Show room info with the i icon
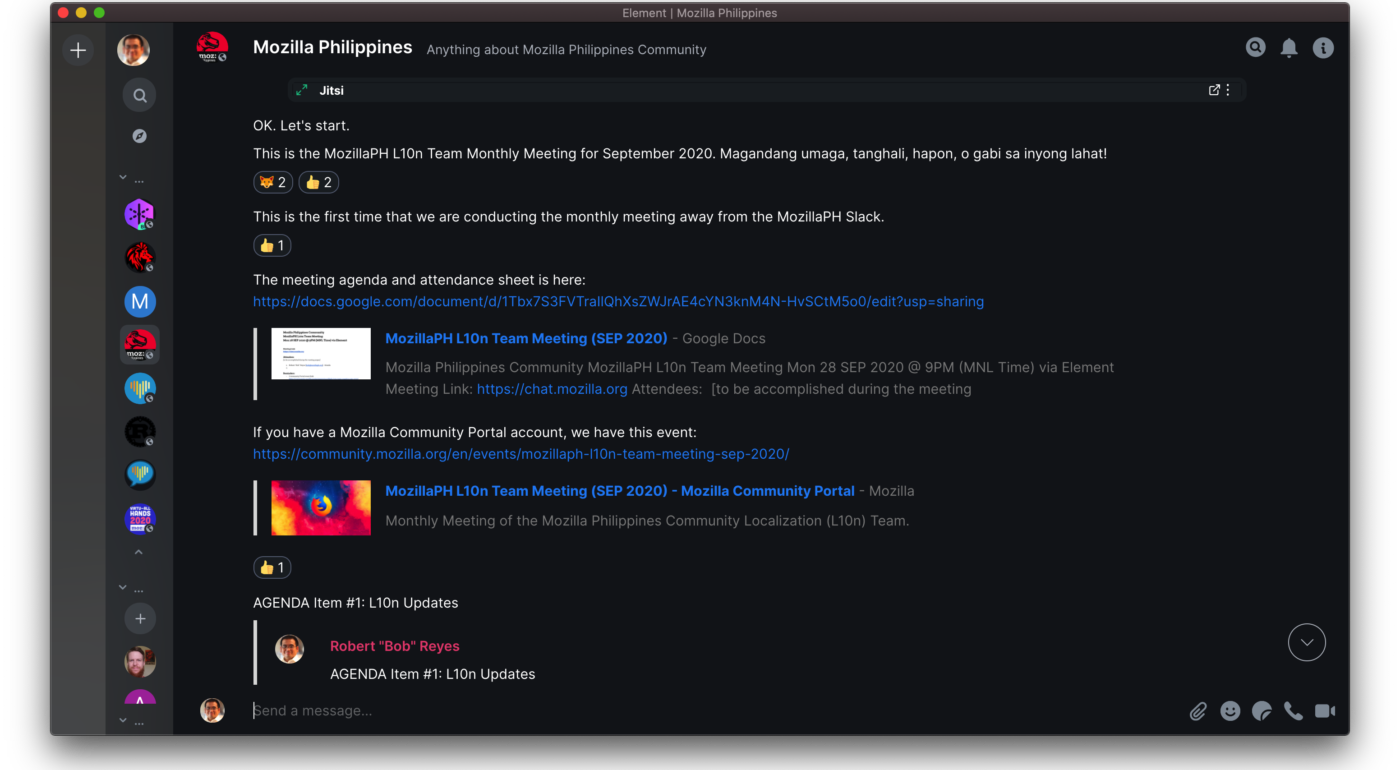 1323,48
